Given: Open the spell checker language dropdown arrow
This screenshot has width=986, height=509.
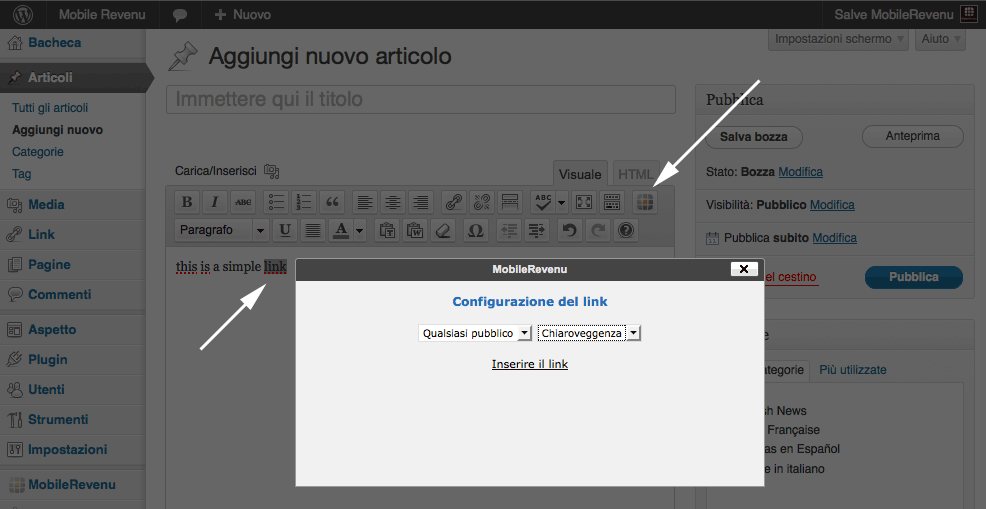Looking at the screenshot, I should 561,202.
